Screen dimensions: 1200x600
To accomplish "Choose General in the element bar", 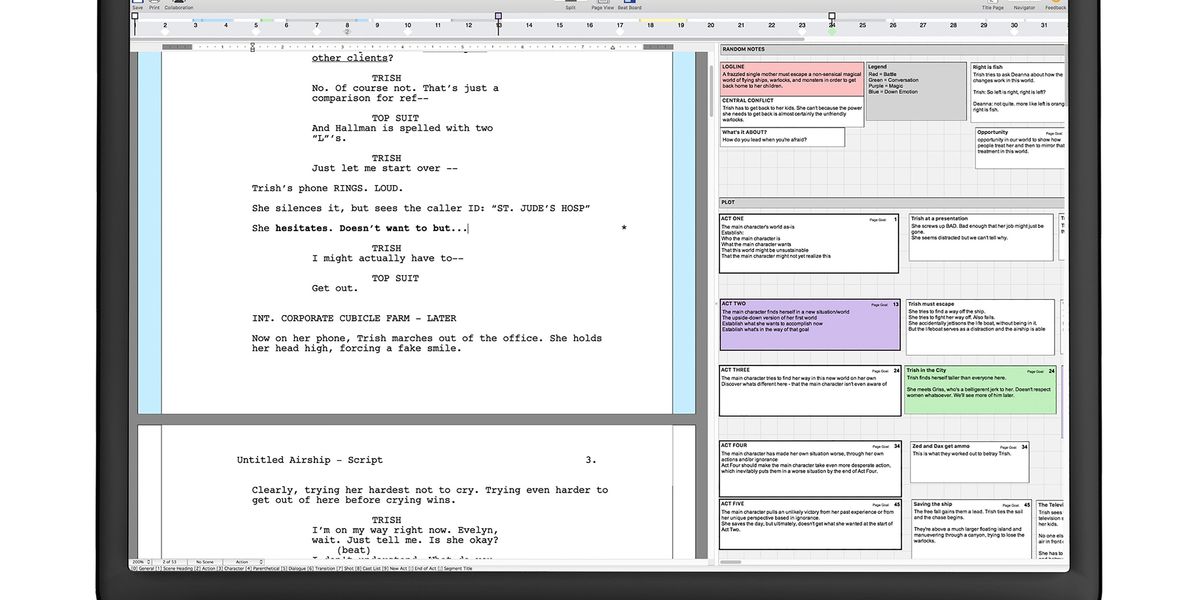I will coord(146,569).
